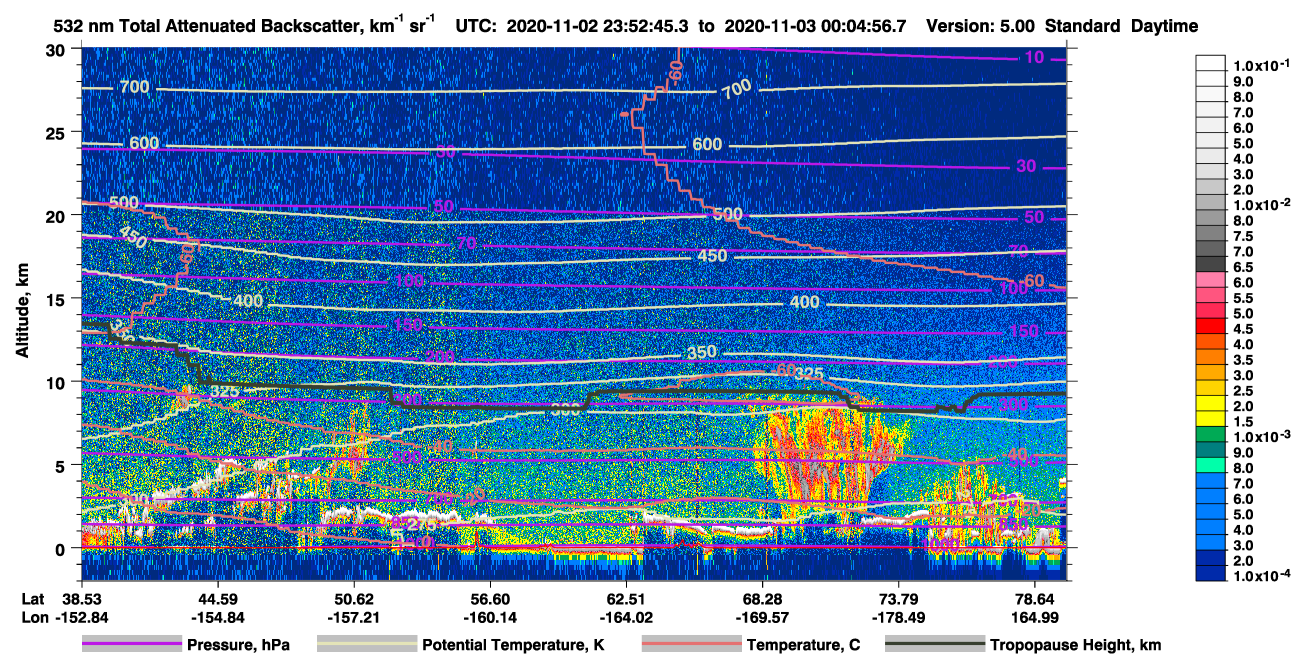Click latitude value 56.60
Viewport: 1300px width, 667px height.
(x=489, y=599)
